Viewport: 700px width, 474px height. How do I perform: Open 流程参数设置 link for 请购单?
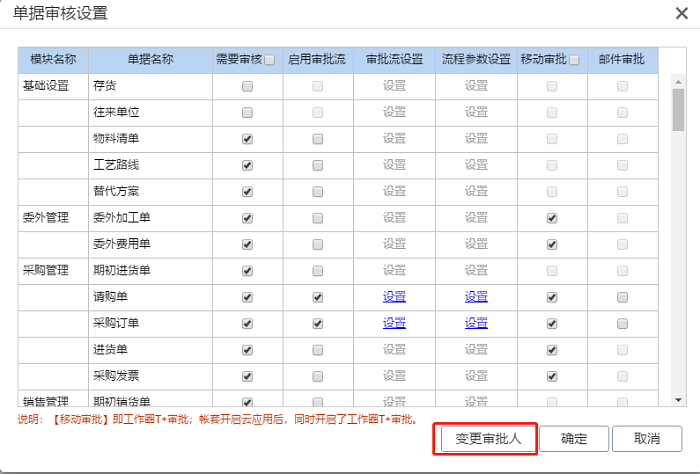tap(476, 296)
